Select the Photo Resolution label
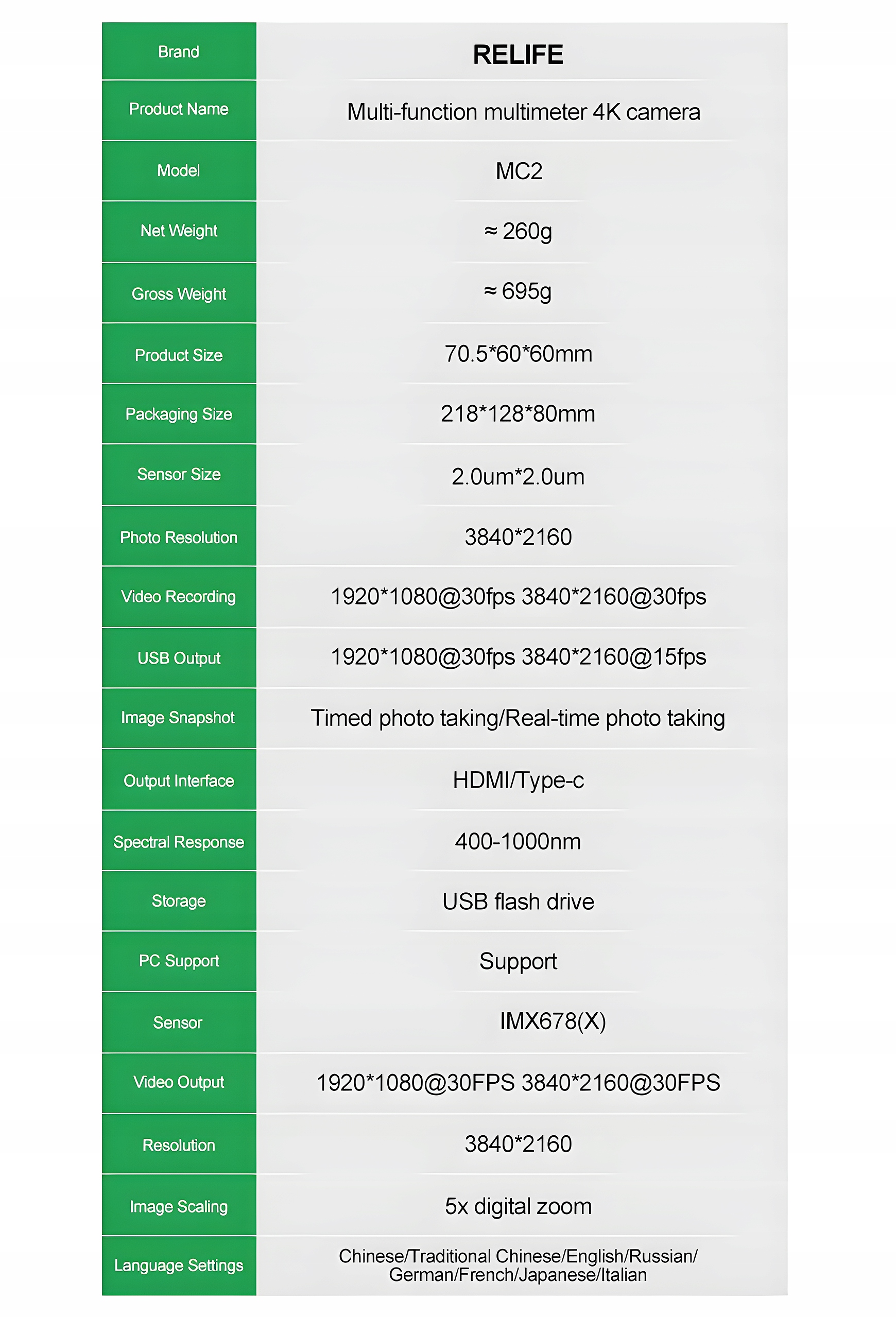Viewport: 896px width, 1318px height. tap(179, 537)
